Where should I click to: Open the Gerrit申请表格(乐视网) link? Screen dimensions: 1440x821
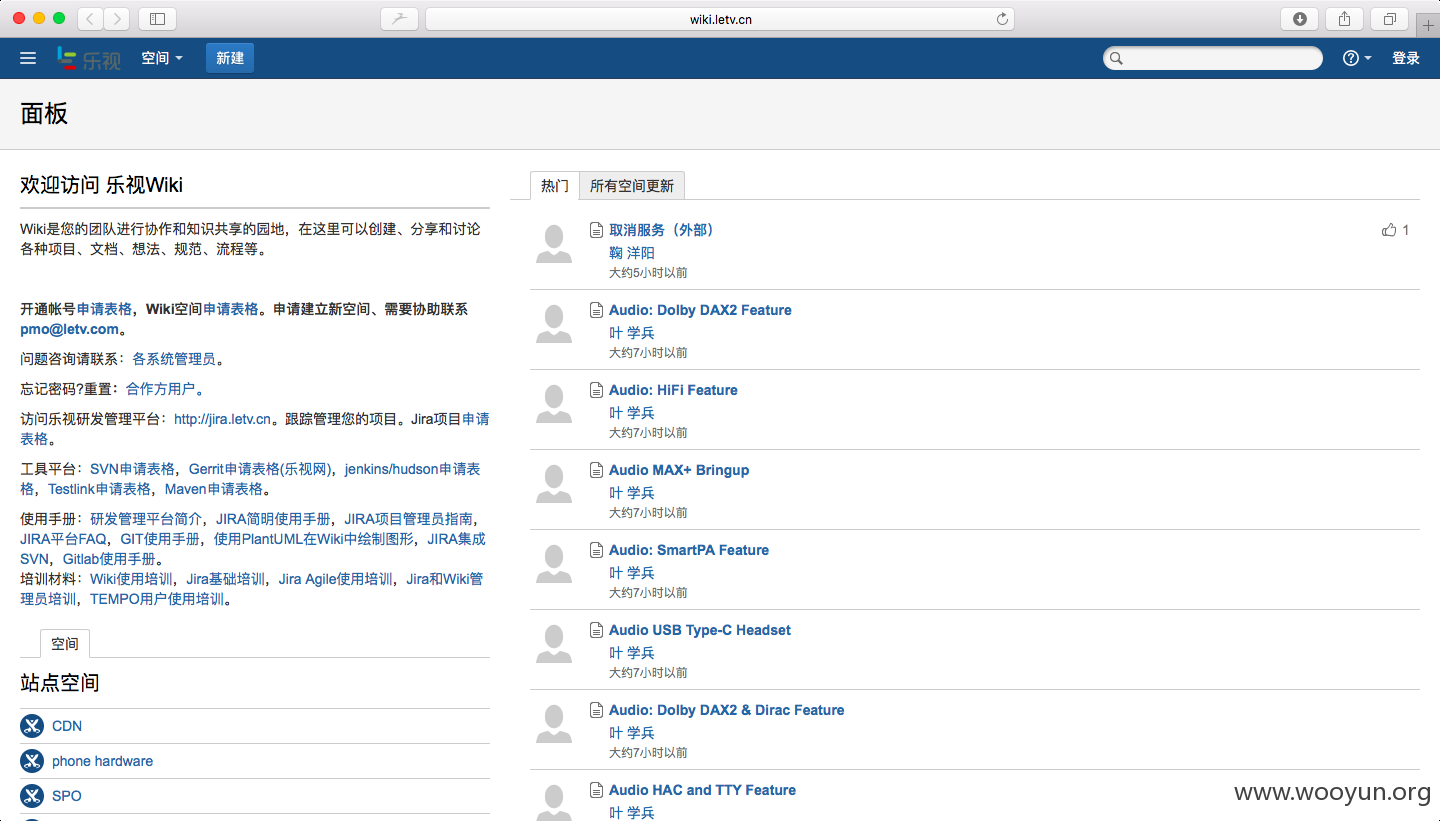point(260,469)
